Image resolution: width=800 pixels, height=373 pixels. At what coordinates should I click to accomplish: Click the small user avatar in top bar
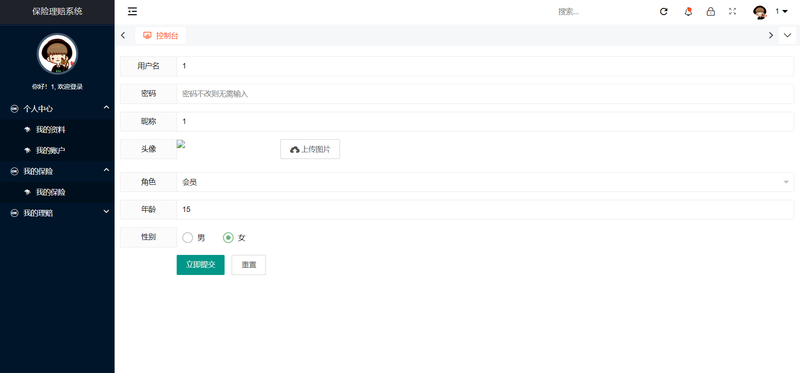point(760,12)
